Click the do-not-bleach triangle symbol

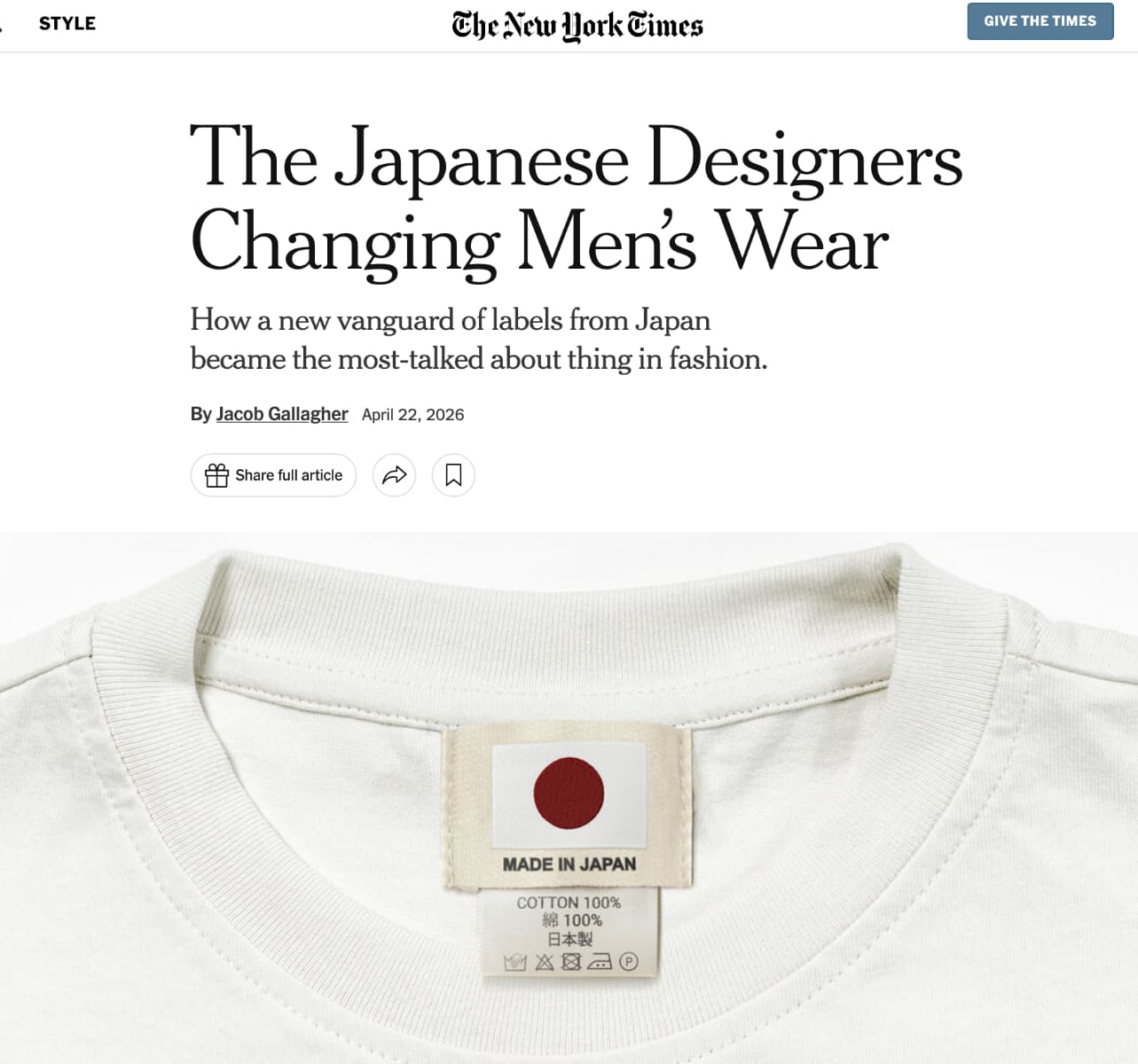point(544,962)
